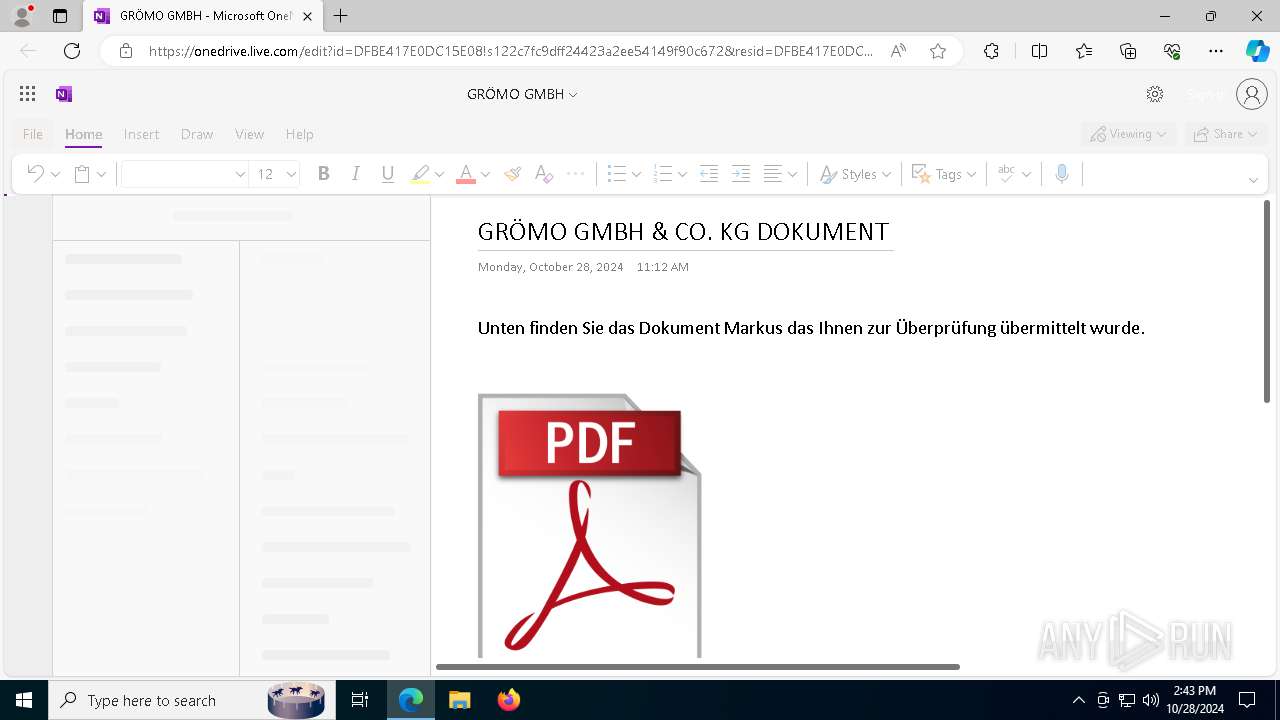The width and height of the screenshot is (1280, 720).
Task: Switch to the View tab
Action: point(249,134)
